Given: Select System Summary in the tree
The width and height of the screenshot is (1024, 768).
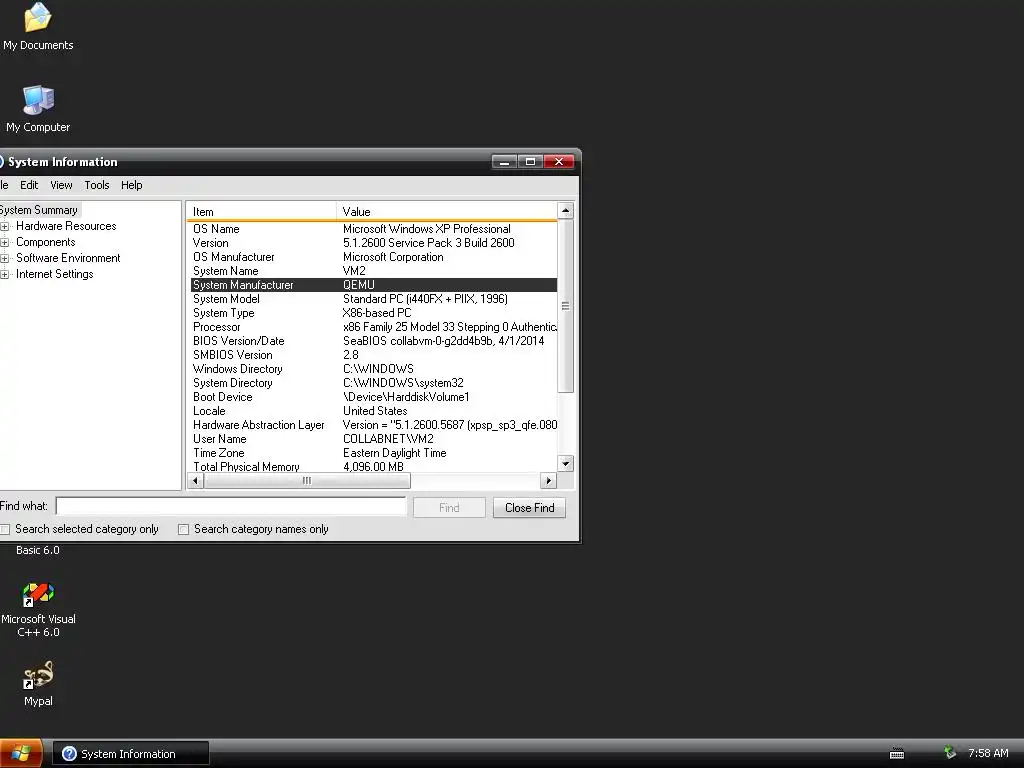Looking at the screenshot, I should tap(39, 210).
